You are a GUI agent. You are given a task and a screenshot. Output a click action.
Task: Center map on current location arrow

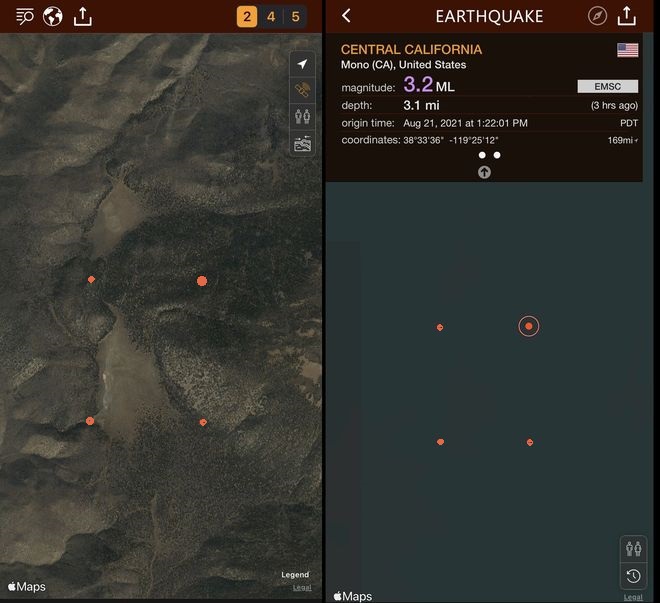(302, 64)
